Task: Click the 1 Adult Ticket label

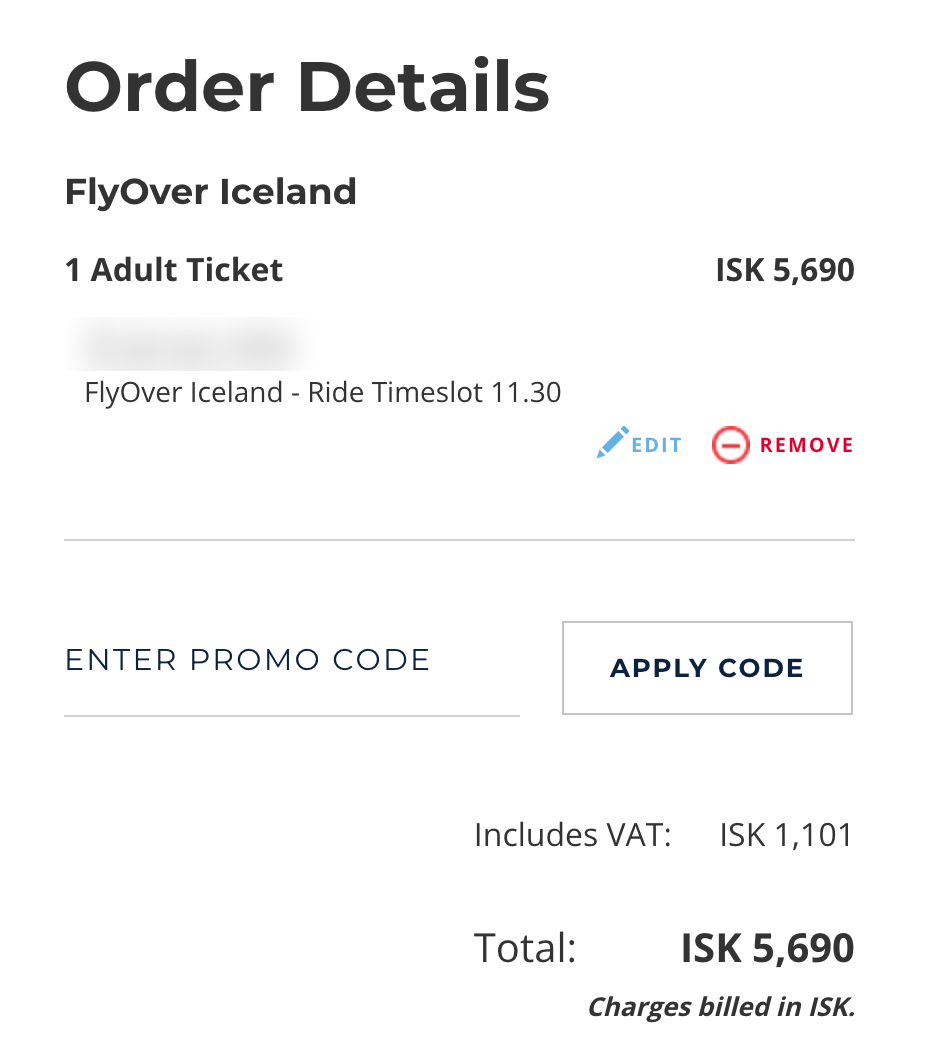Action: point(174,270)
